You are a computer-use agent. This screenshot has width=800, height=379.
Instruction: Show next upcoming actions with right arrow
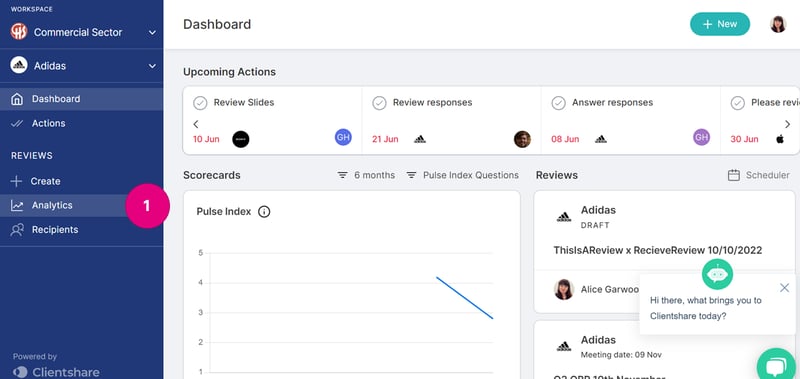pyautogui.click(x=787, y=124)
